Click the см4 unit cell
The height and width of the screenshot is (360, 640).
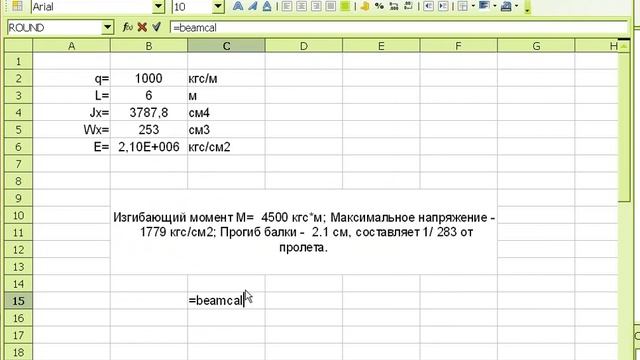coord(226,113)
